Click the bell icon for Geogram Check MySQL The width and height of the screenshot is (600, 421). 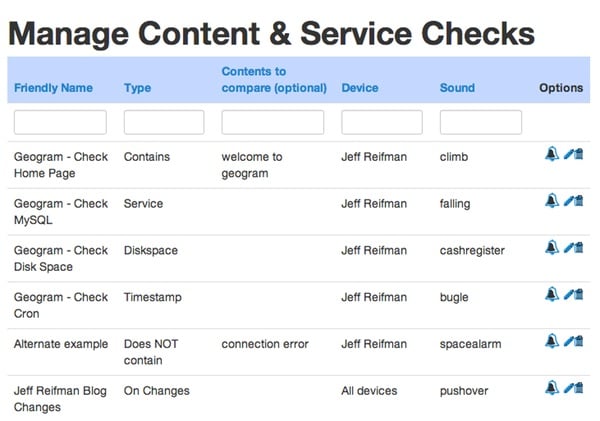(551, 201)
